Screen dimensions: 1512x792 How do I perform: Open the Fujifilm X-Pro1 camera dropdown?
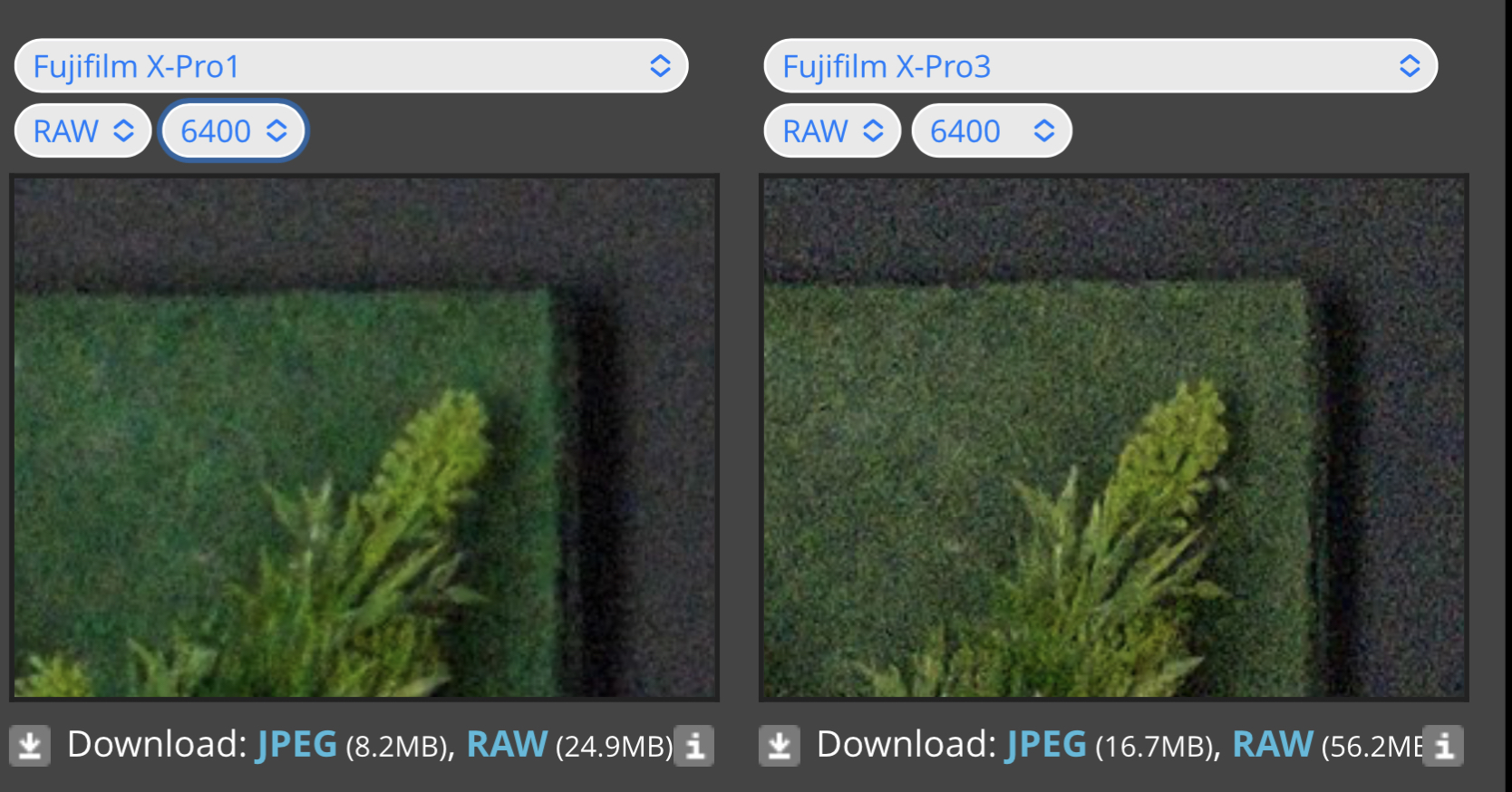tap(352, 65)
